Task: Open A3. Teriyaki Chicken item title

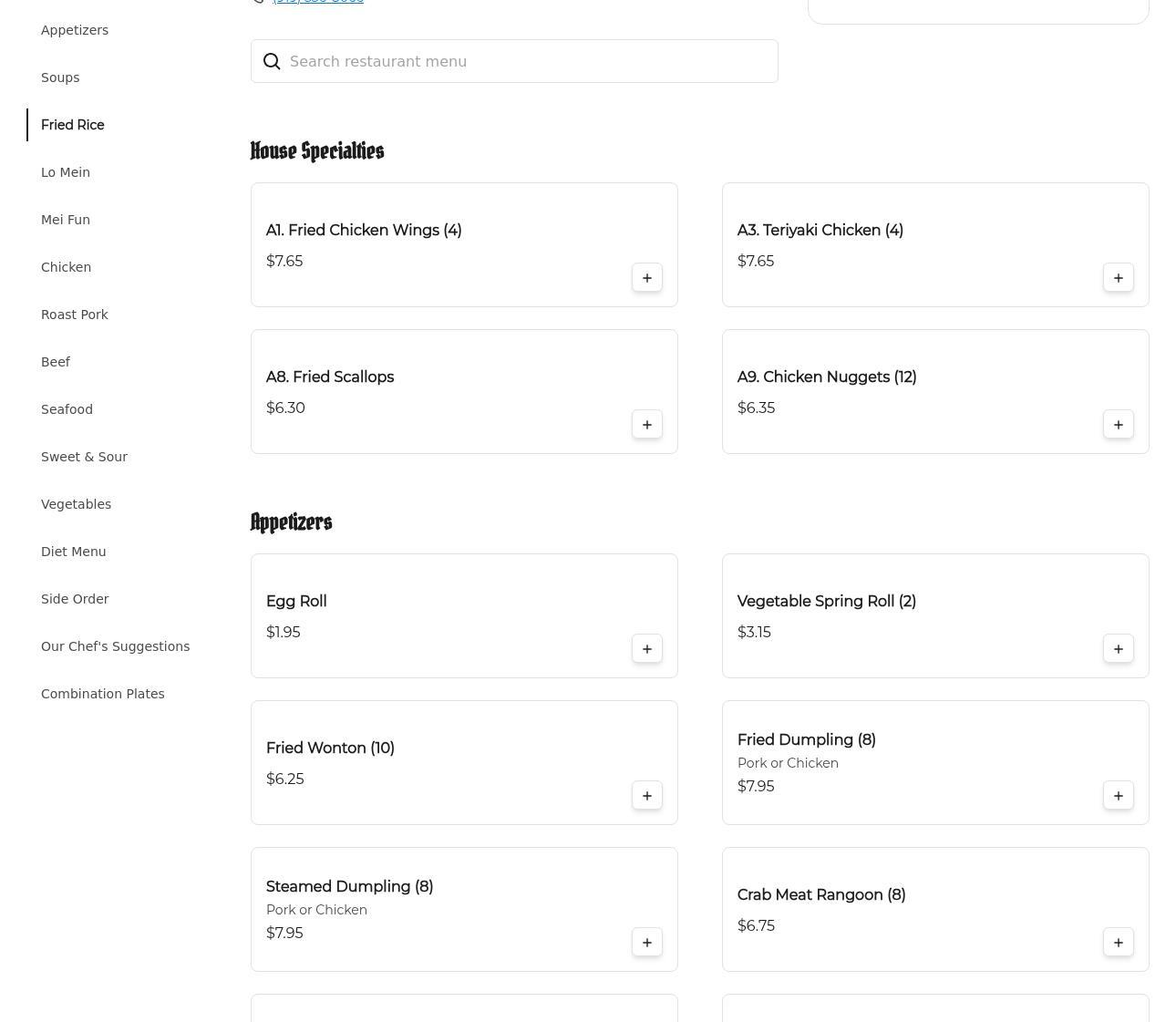Action: click(x=820, y=231)
